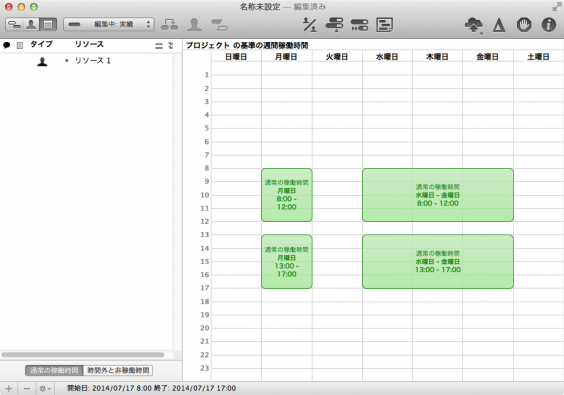This screenshot has width=564, height=395.
Task: Open the 編集中: 実績 baseline dropdown
Action: (109, 24)
